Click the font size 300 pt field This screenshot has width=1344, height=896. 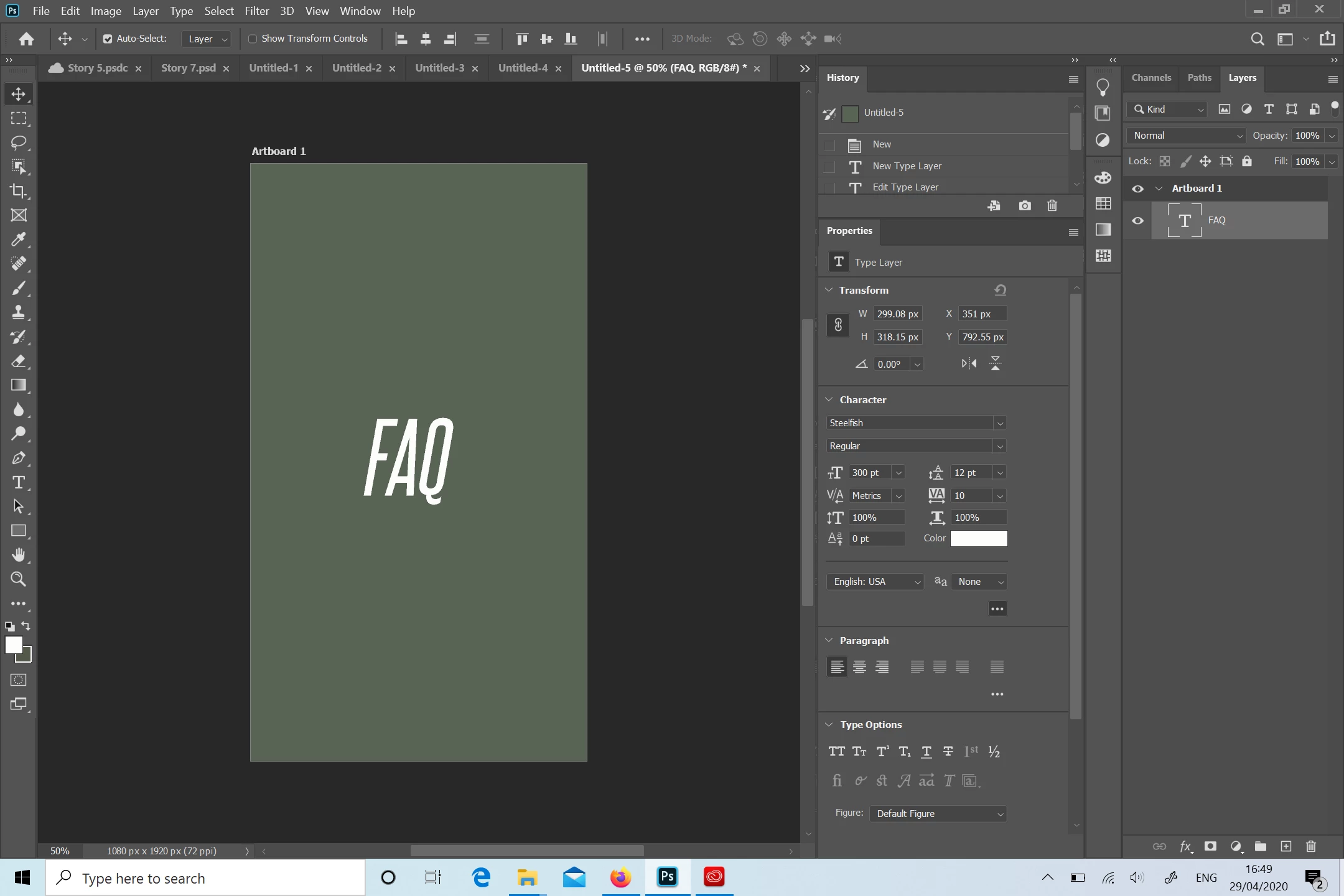click(869, 473)
